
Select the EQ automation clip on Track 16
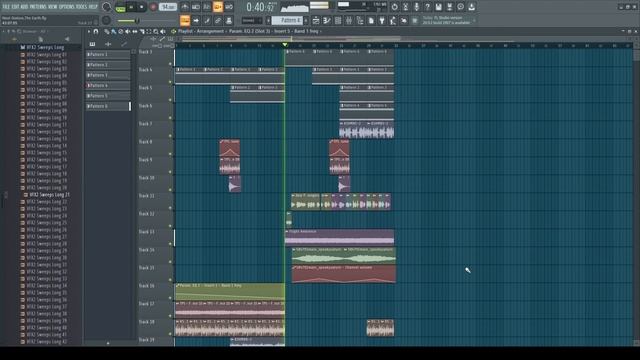230,291
